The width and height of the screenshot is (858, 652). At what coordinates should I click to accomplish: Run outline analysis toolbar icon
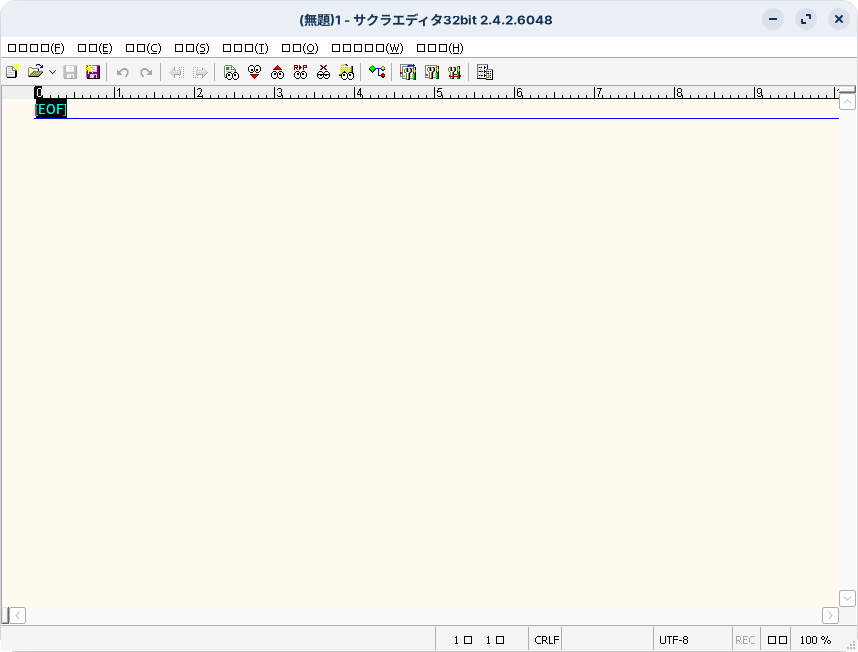377,72
